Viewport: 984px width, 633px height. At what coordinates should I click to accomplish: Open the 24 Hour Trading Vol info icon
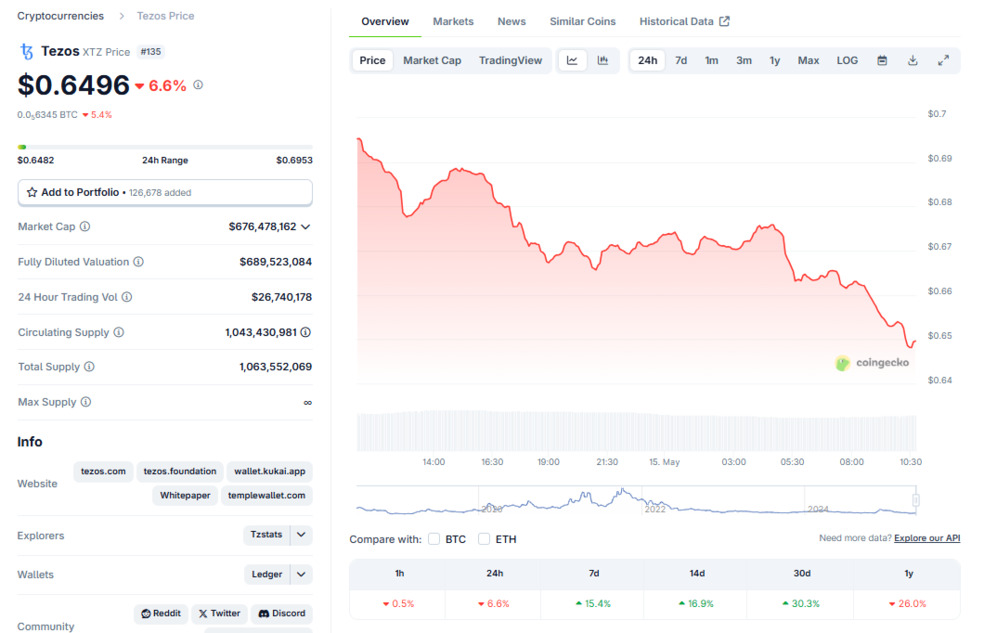(x=127, y=297)
